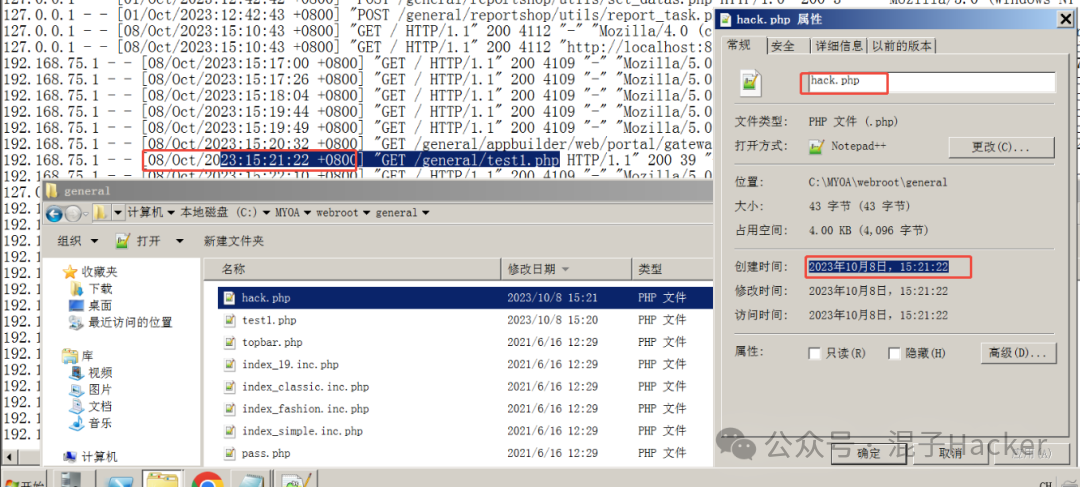The width and height of the screenshot is (1080, 487).
Task: Click the index_simple.inc.php file icon
Action: pos(230,431)
